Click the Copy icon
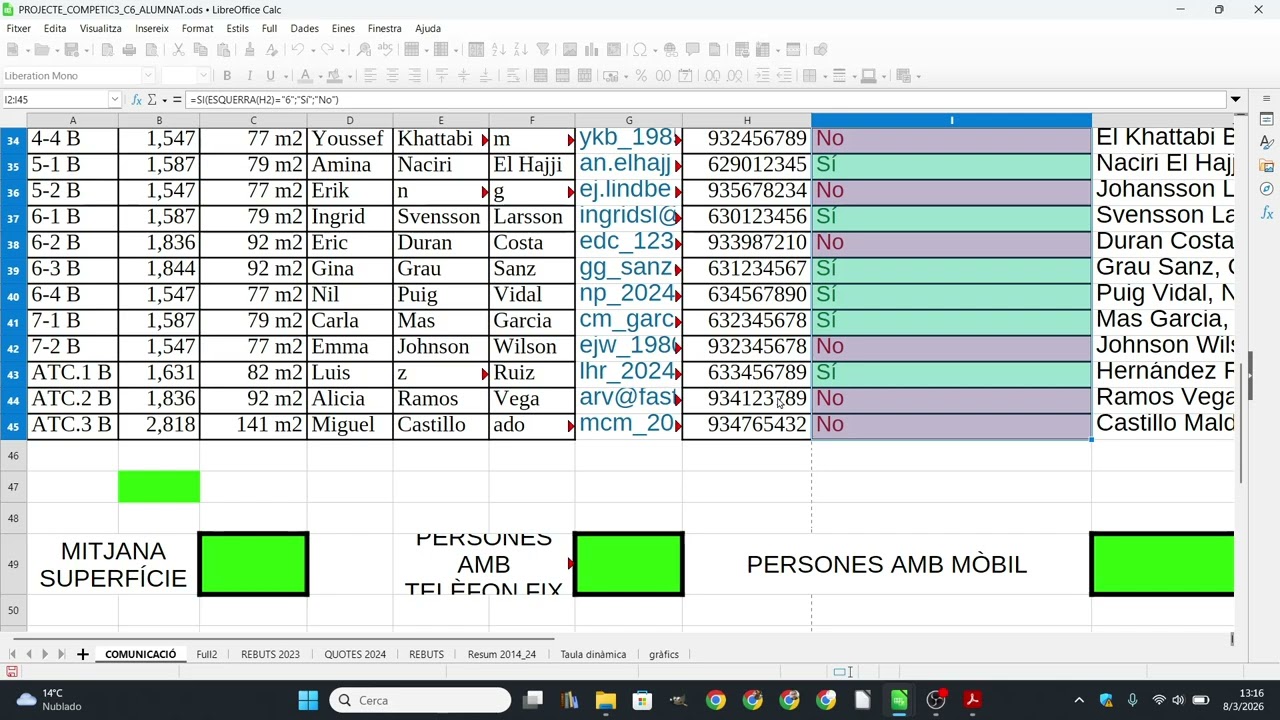This screenshot has height=720, width=1280. pos(200,49)
